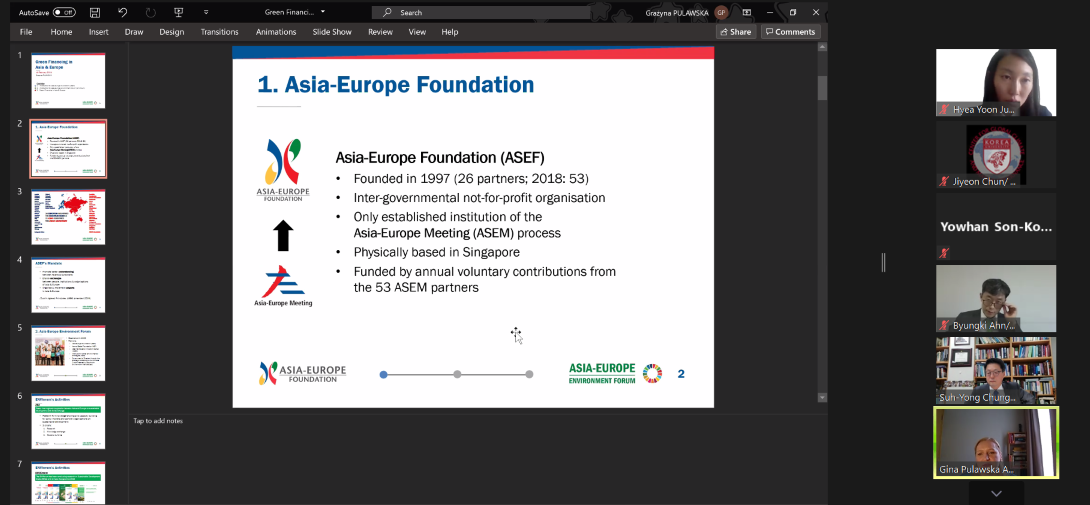The width and height of the screenshot is (1090, 505).
Task: Switch to the Home tab
Action: point(61,32)
